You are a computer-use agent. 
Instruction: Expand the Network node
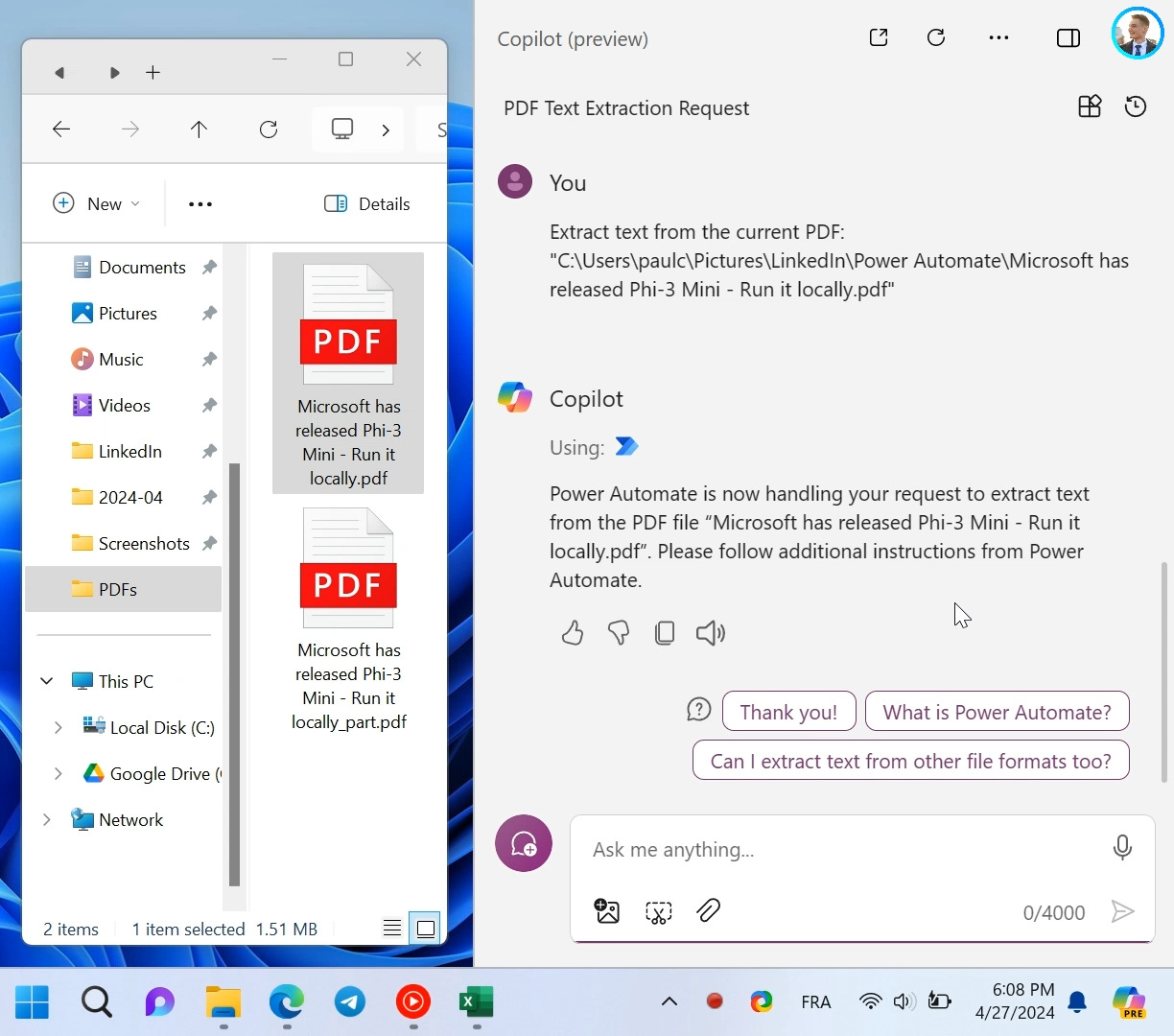click(46, 819)
